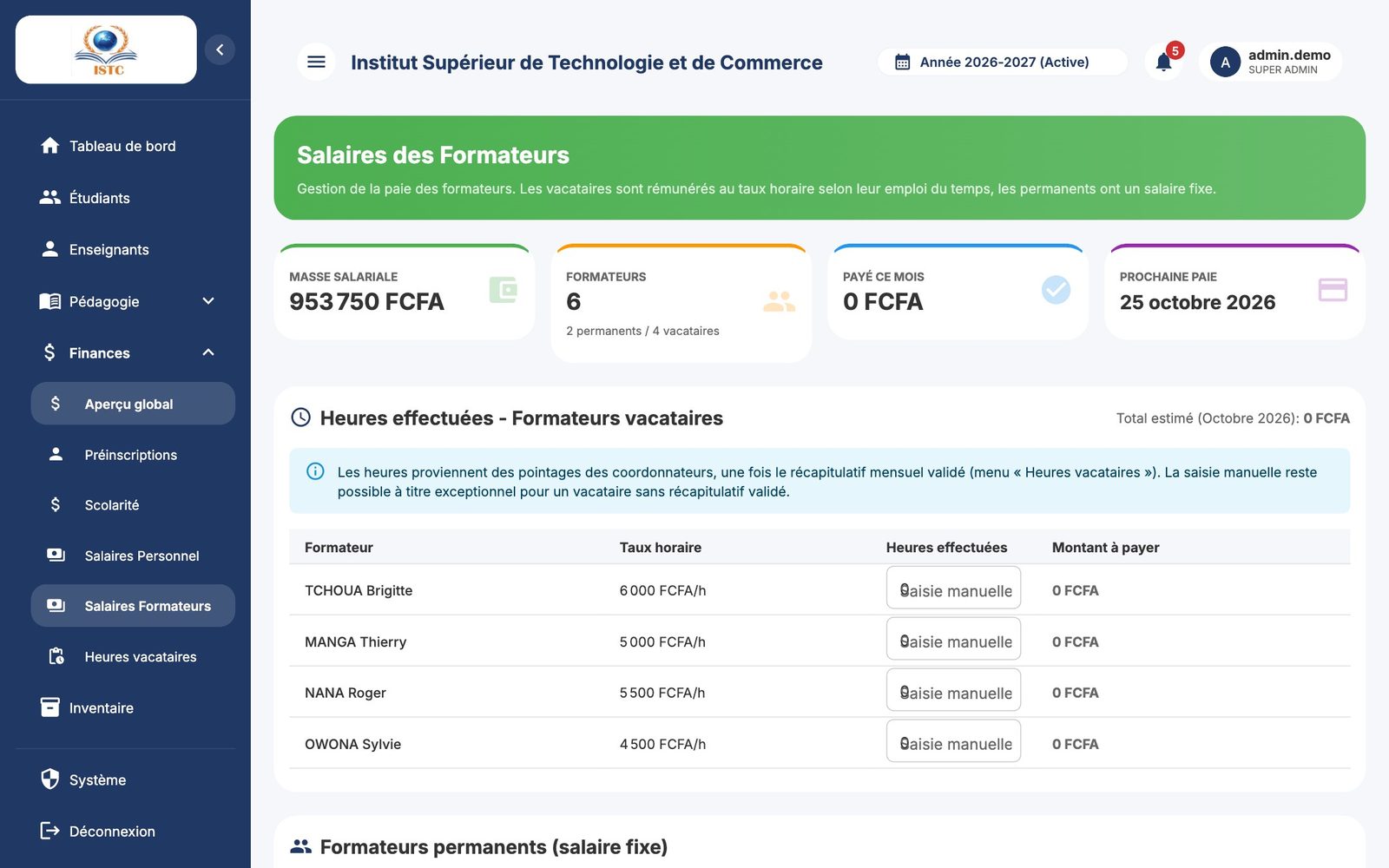Click the "953 750 FCFA" amount
Screen dimensions: 1389x868
coord(366,302)
